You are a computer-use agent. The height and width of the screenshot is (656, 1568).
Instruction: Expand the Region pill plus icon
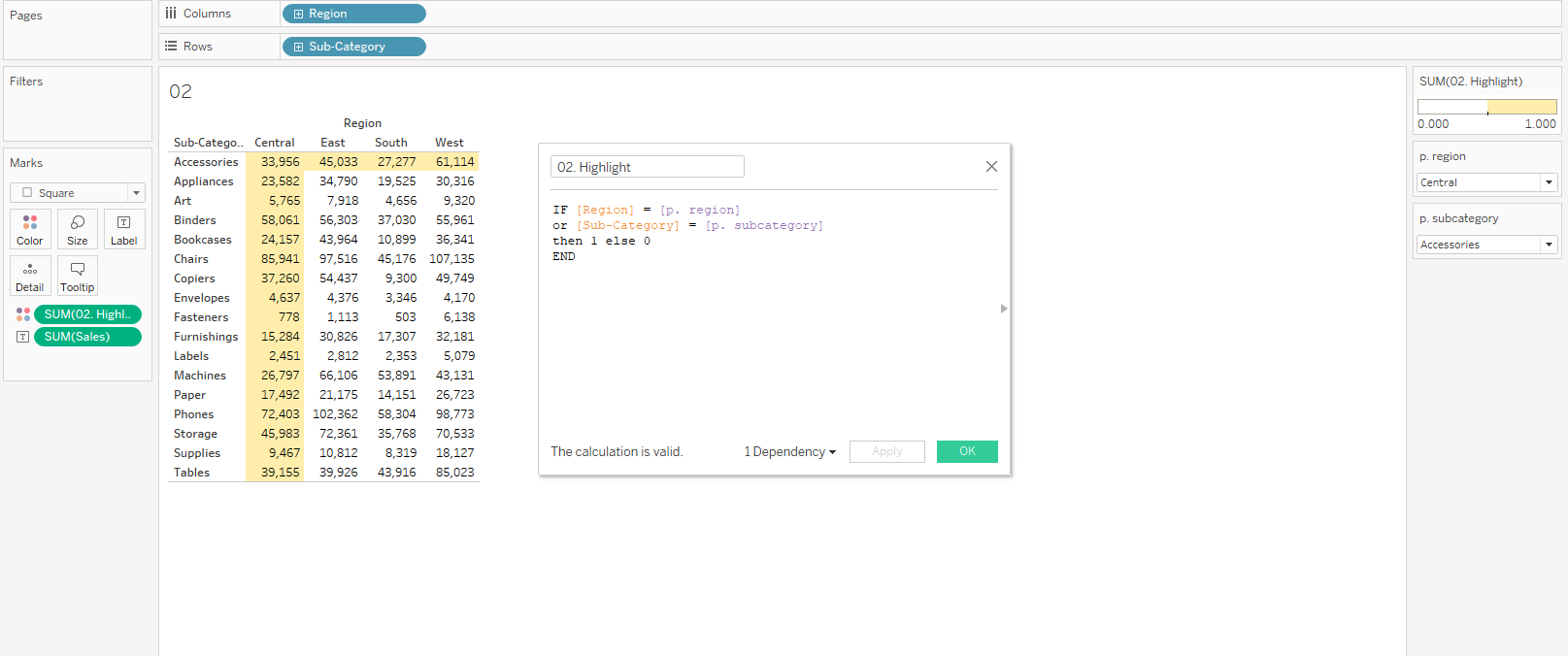[298, 15]
